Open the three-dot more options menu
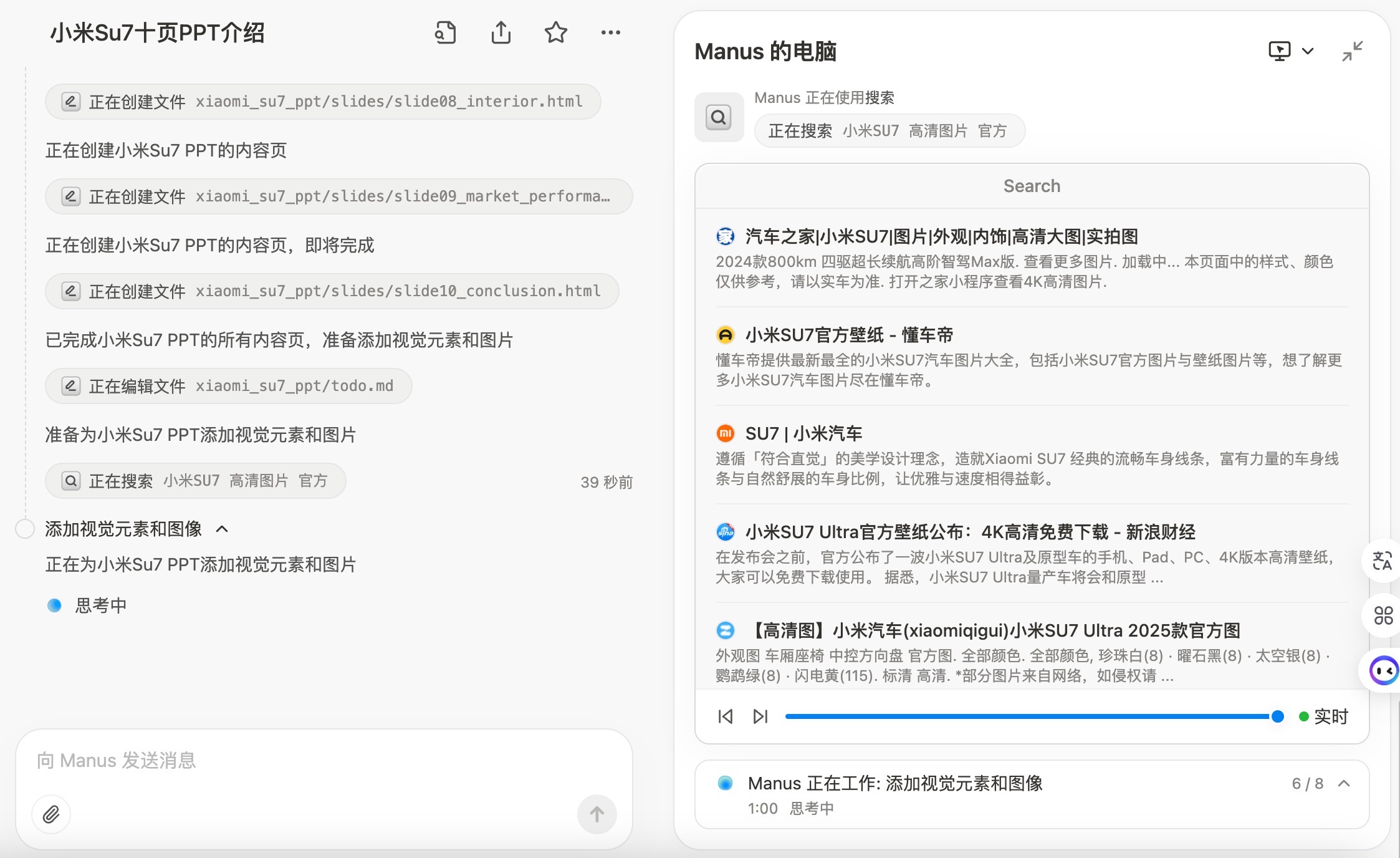The height and width of the screenshot is (858, 1400). tap(610, 32)
